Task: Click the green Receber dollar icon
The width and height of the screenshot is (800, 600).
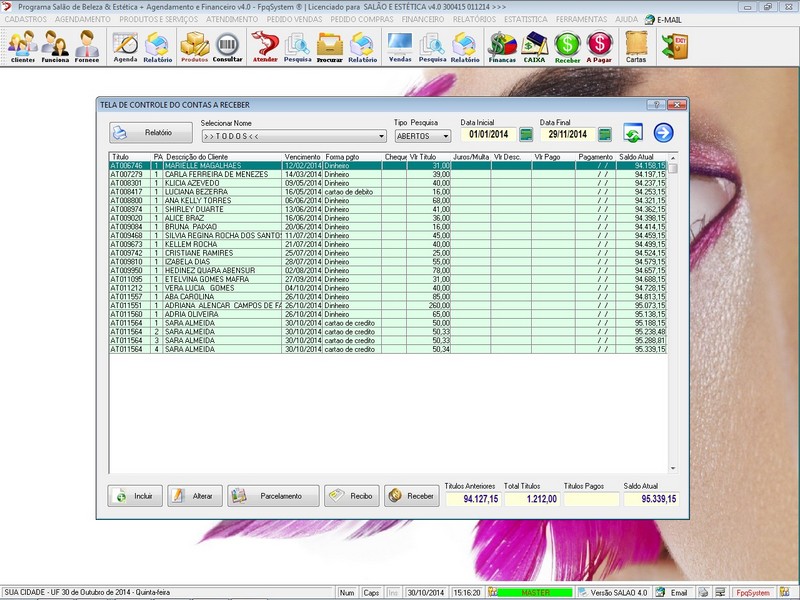Action: [x=567, y=46]
